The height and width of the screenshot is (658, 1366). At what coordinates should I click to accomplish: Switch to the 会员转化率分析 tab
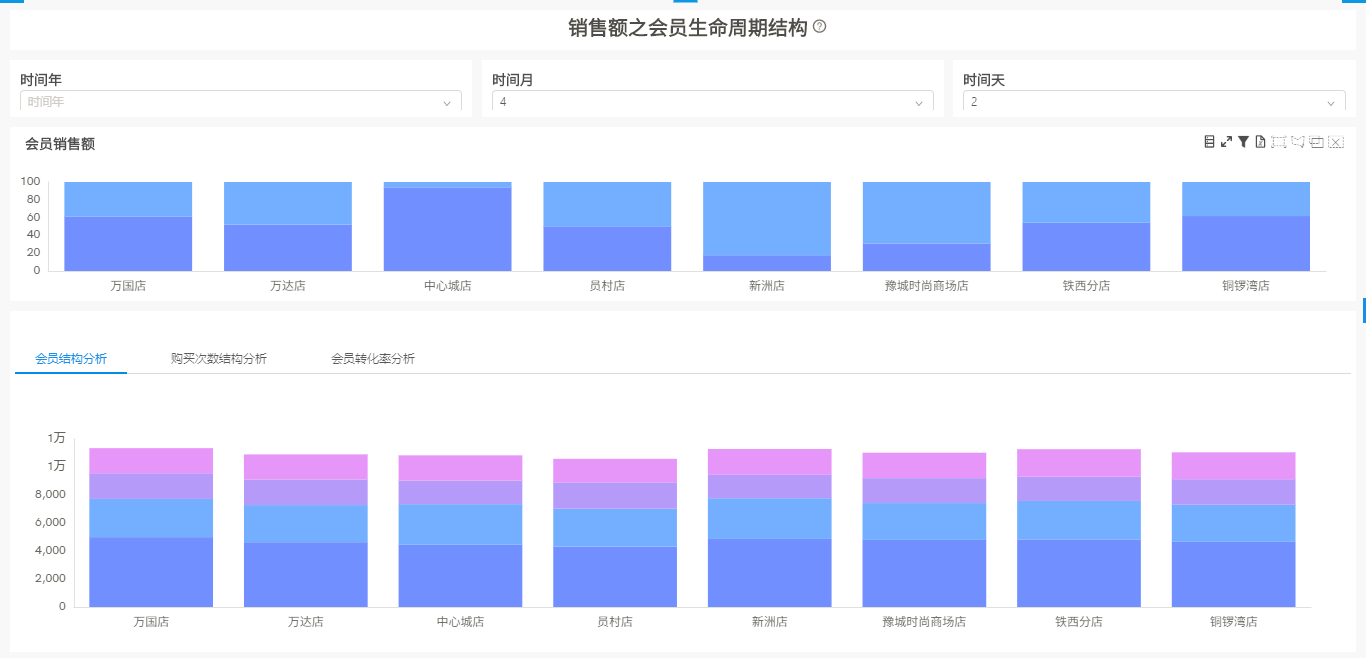[x=373, y=359]
